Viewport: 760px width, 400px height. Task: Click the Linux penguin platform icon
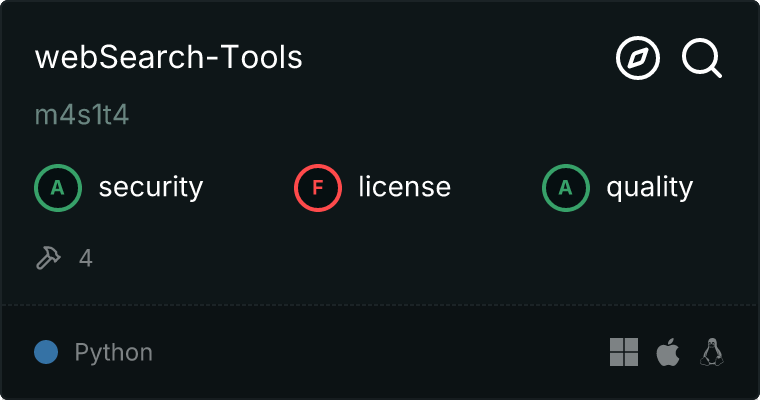coord(712,352)
